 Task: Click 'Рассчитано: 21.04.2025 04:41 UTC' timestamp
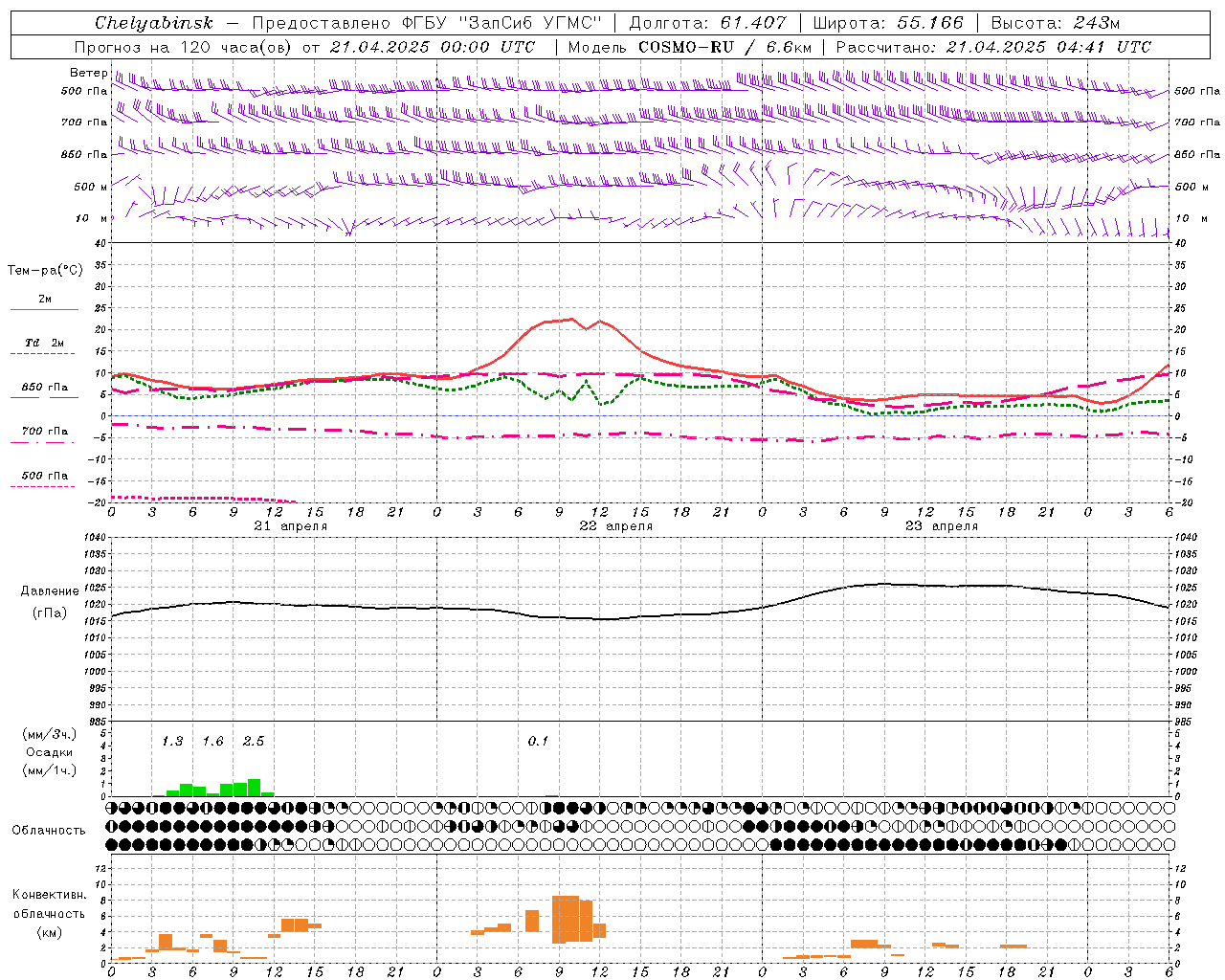(993, 47)
